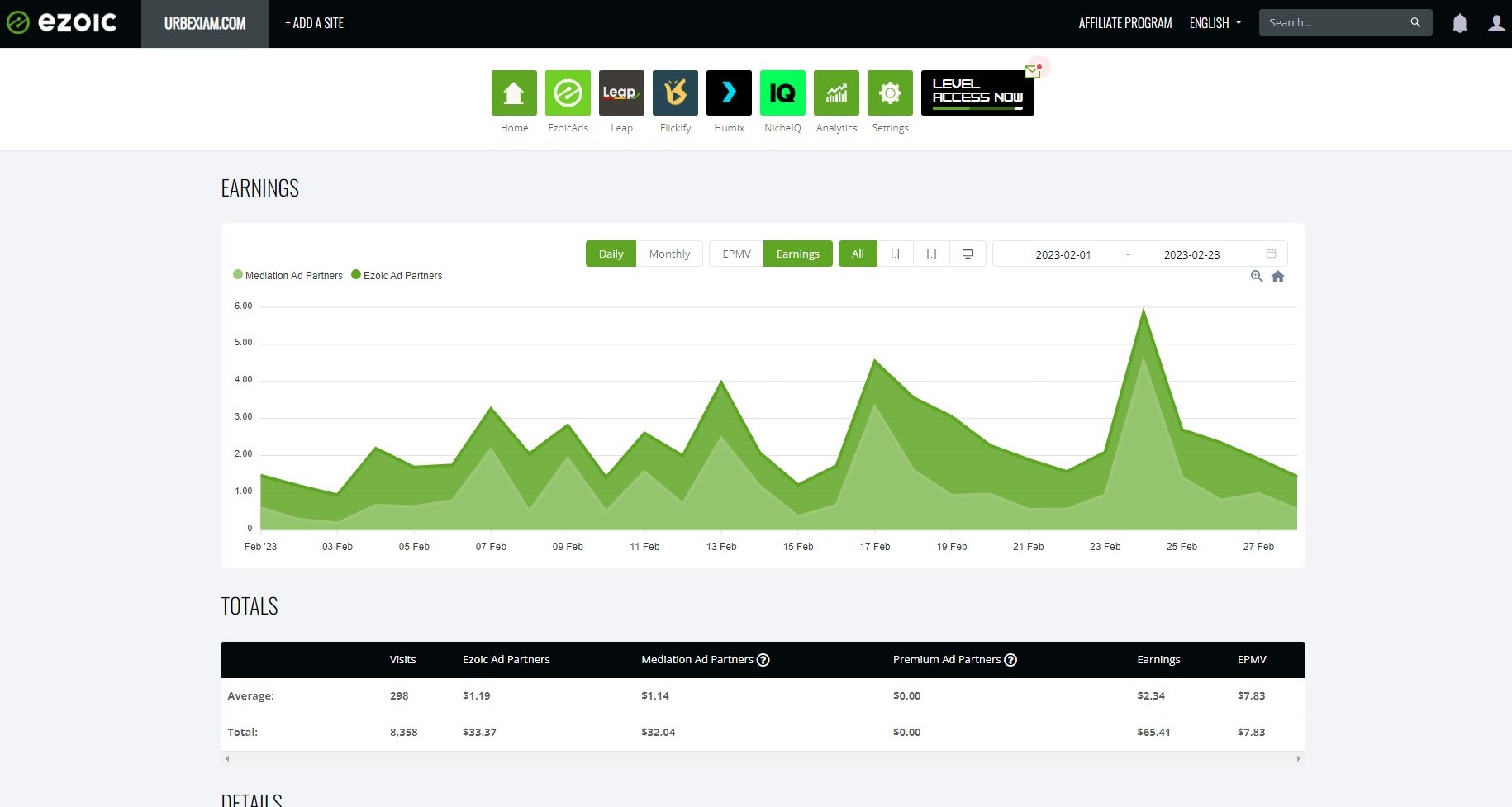Open the Home dashboard icon
Viewport: 1512px width, 807px height.
pos(514,93)
